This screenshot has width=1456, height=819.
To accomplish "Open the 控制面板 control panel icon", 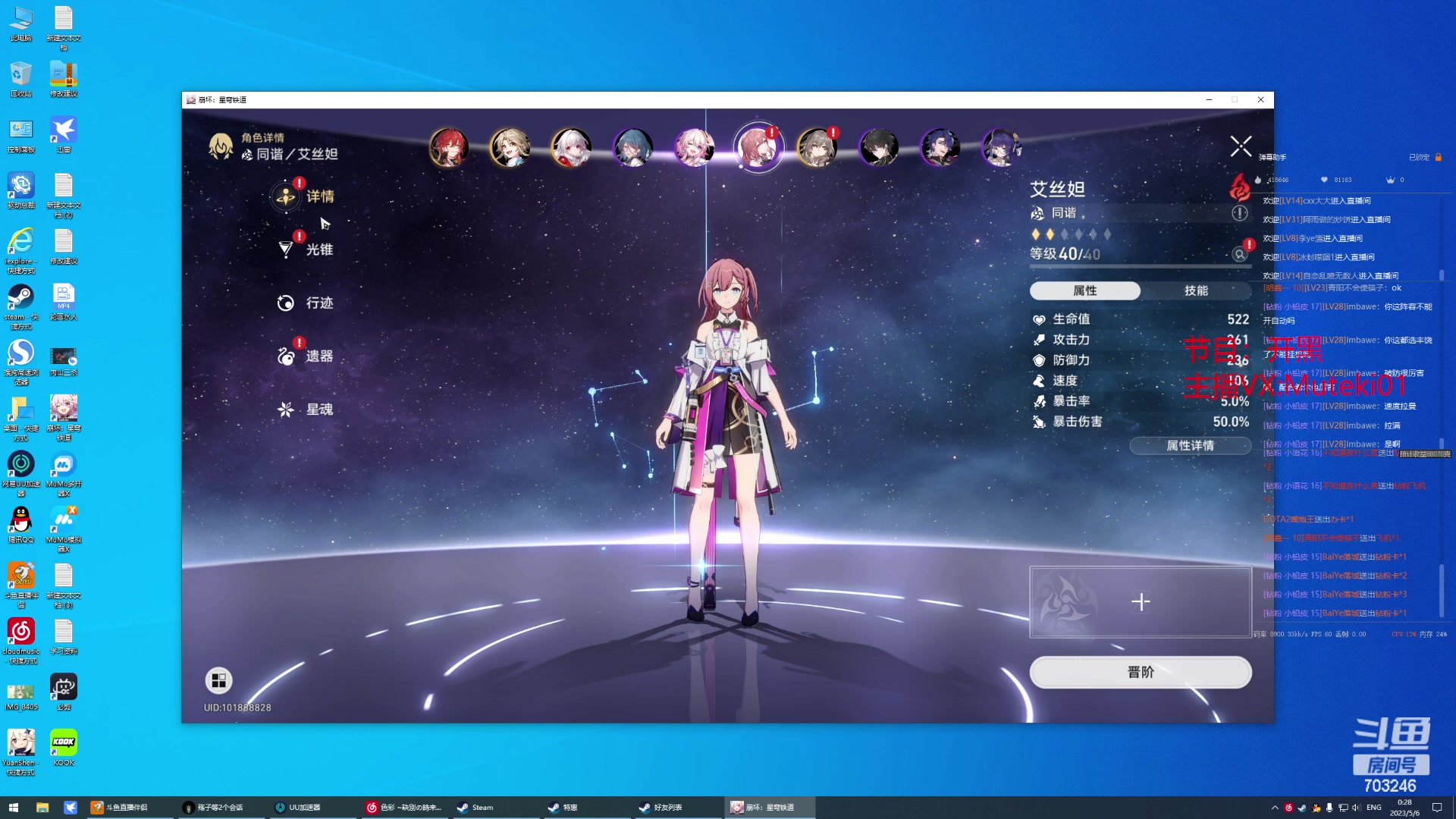I will point(21,136).
